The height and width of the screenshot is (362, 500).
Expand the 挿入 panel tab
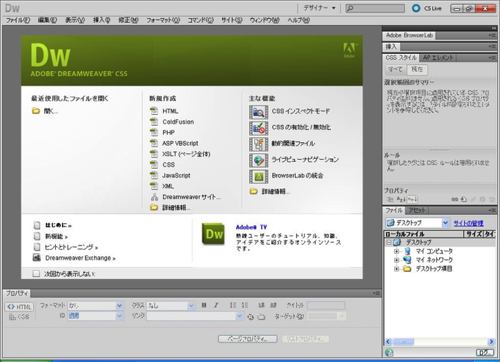coord(391,47)
